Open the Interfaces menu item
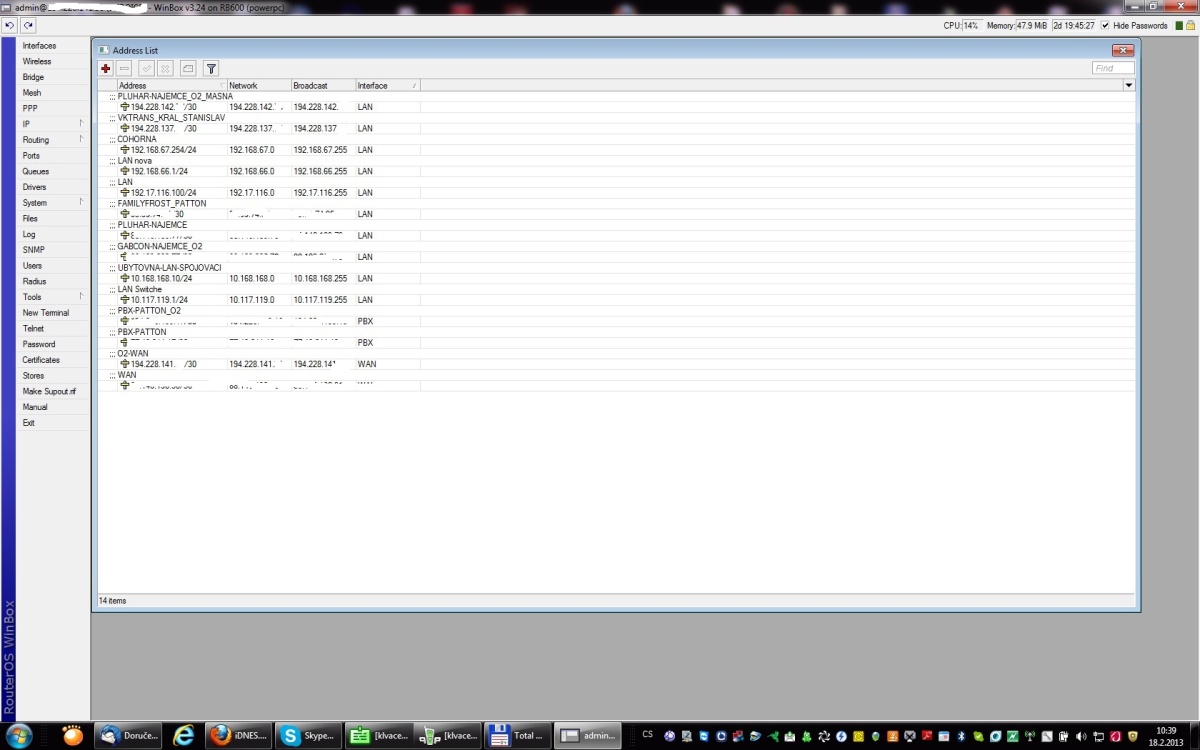The height and width of the screenshot is (750, 1200). click(40, 46)
